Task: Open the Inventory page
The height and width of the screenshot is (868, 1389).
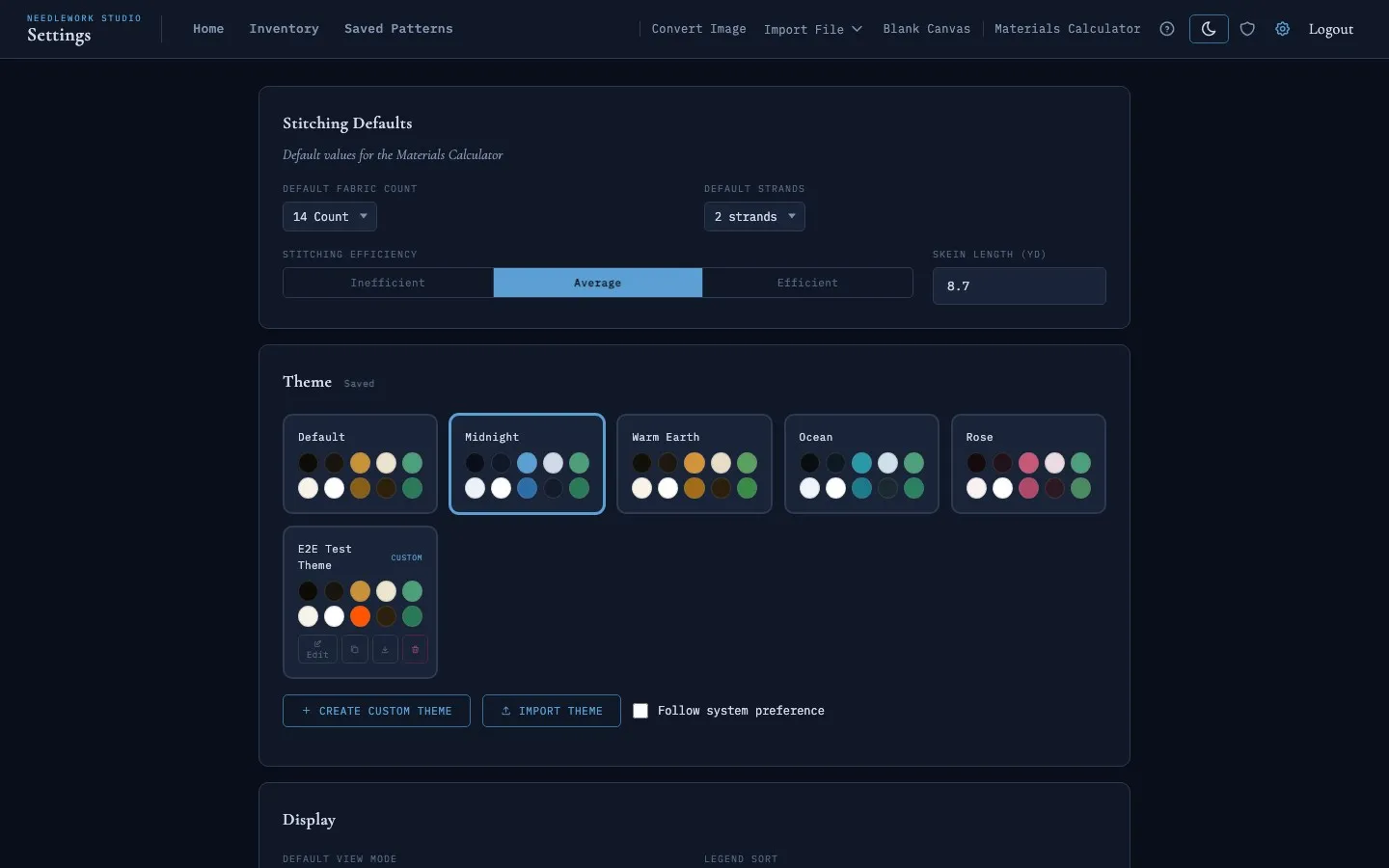Action: [x=284, y=29]
